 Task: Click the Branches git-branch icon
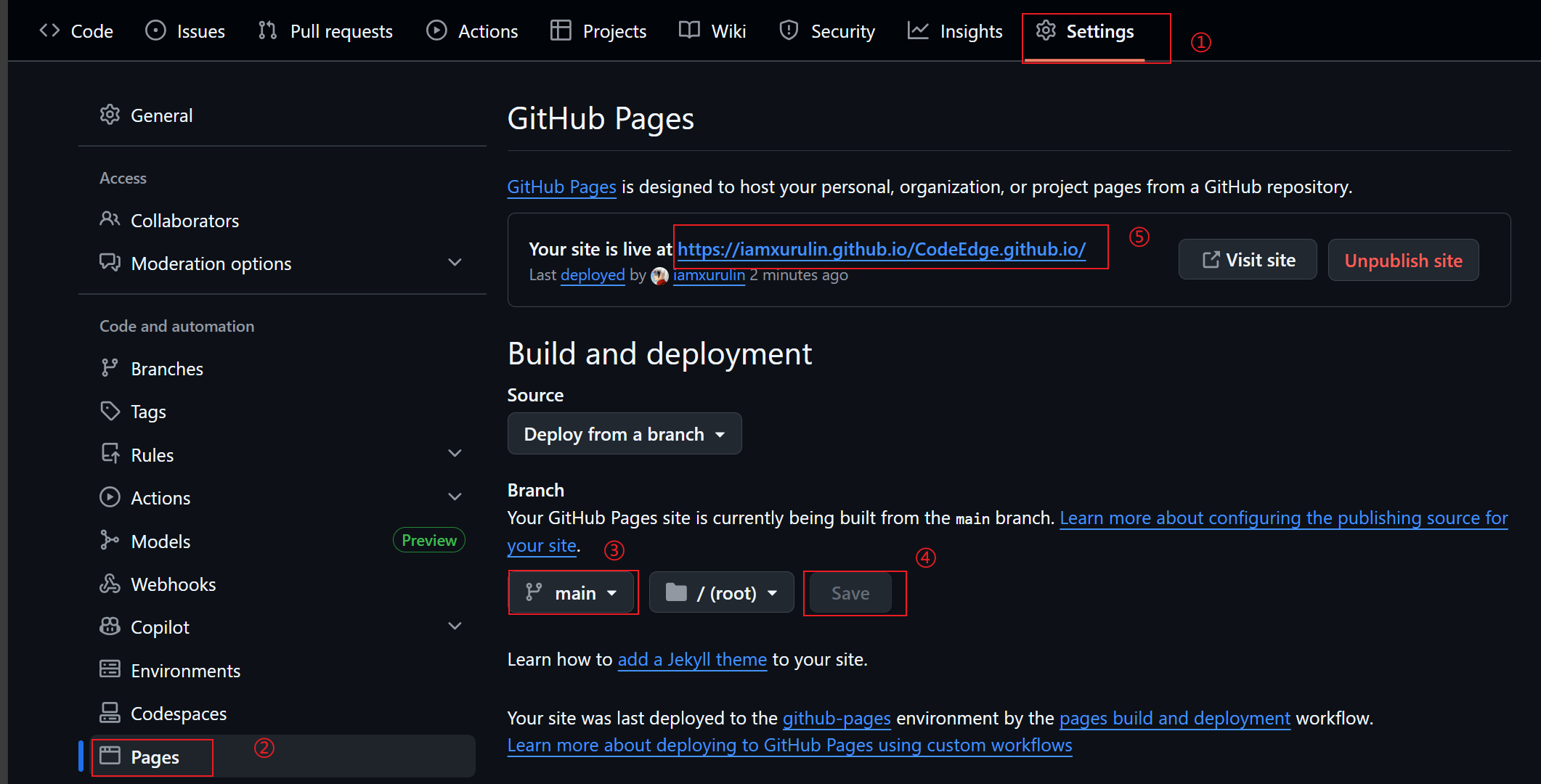coord(110,368)
